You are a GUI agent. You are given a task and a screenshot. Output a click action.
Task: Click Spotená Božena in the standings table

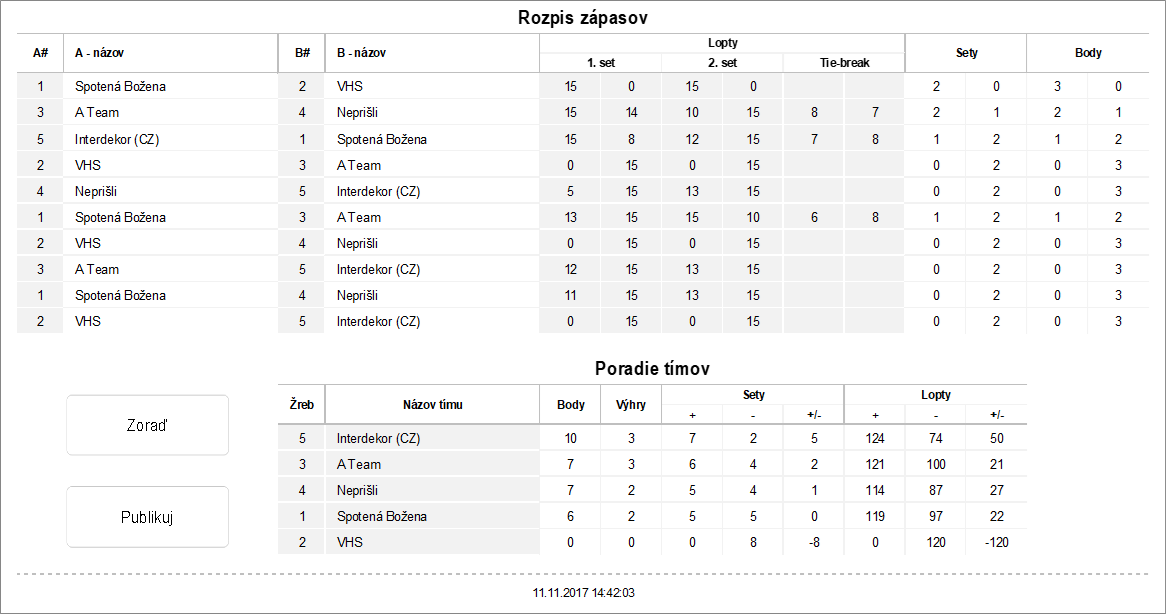(382, 516)
